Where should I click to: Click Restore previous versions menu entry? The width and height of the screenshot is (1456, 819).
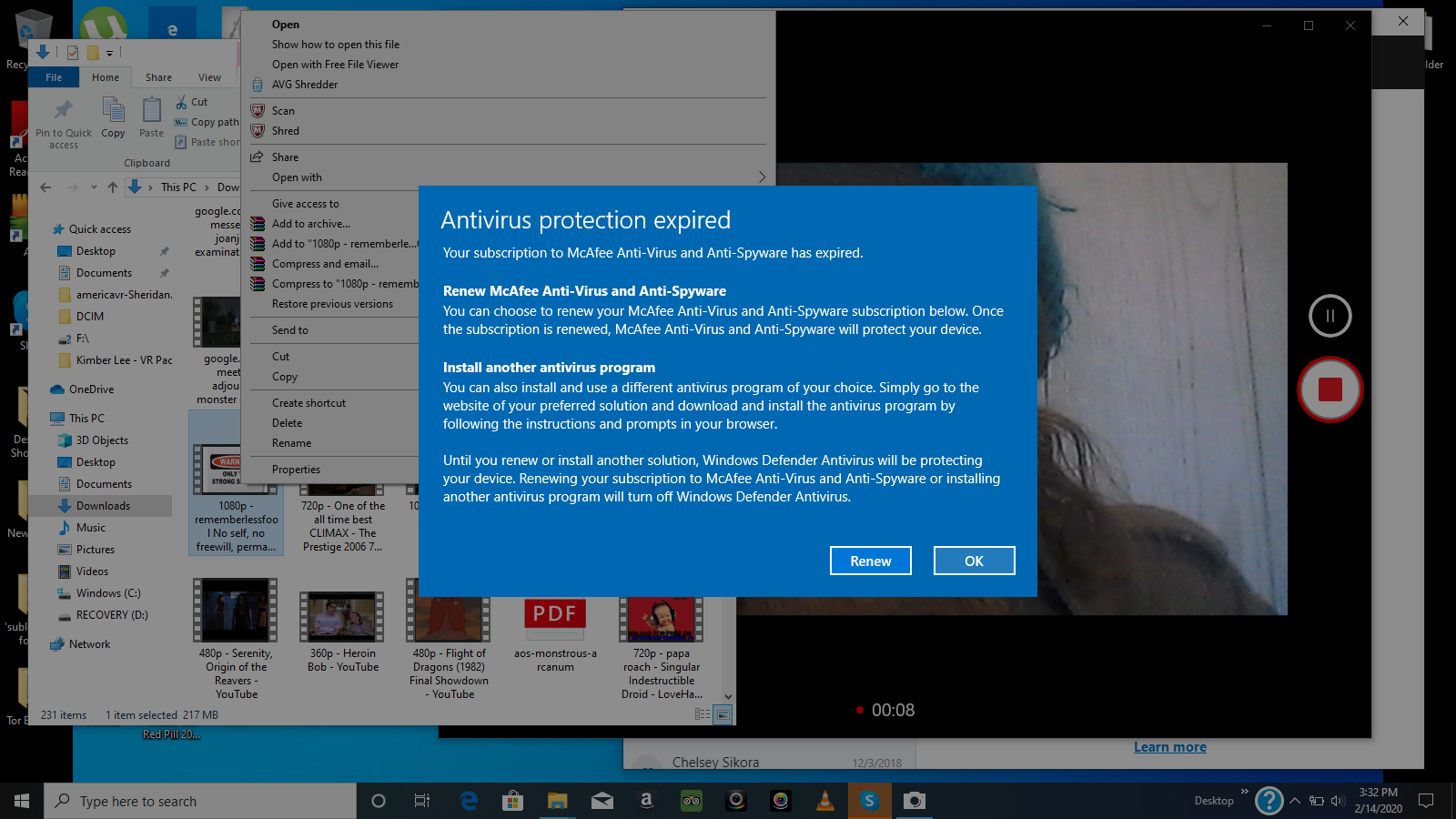click(332, 304)
